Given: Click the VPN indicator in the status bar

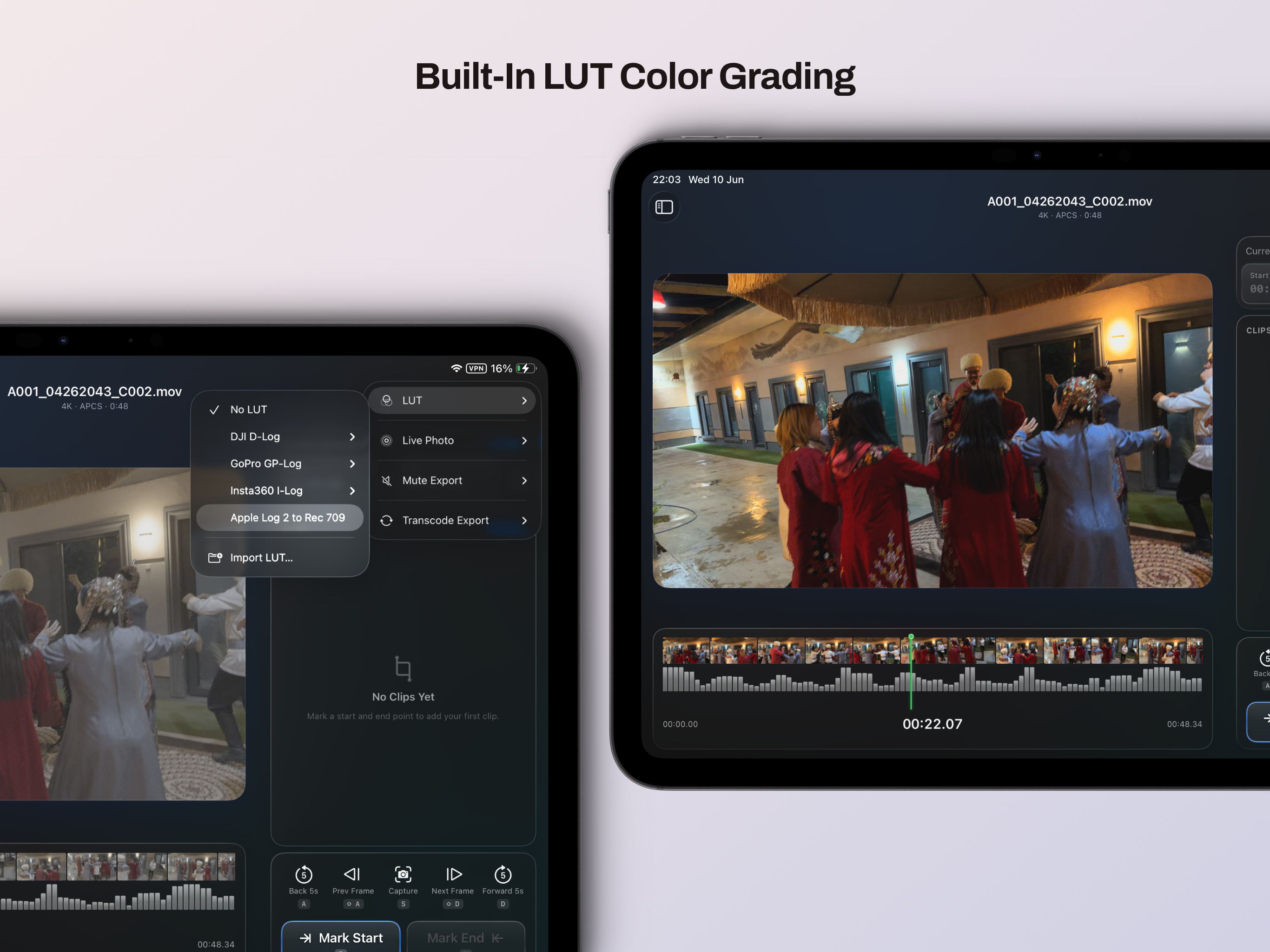Looking at the screenshot, I should (476, 368).
